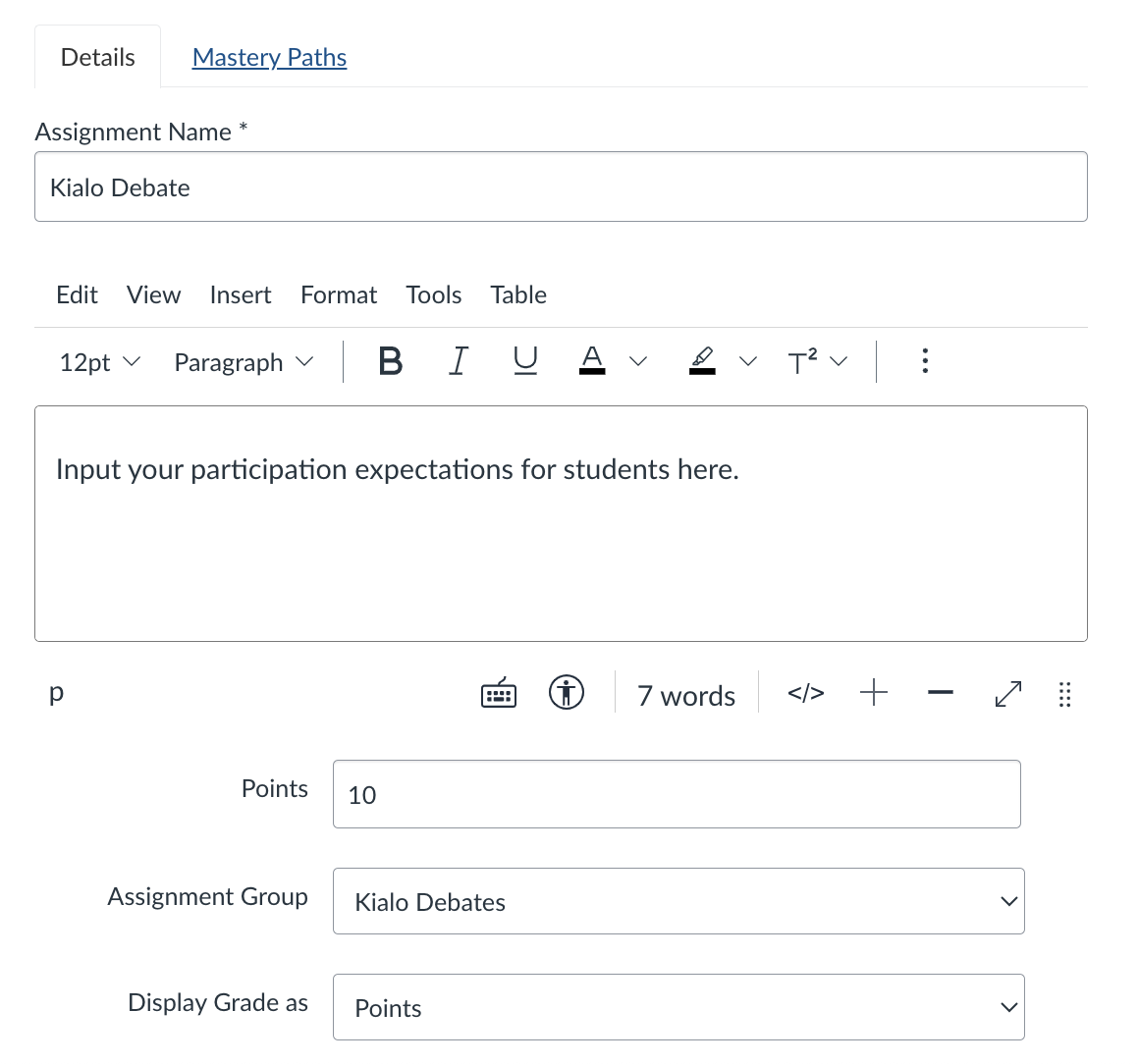Click the superscript T² button

(803, 362)
